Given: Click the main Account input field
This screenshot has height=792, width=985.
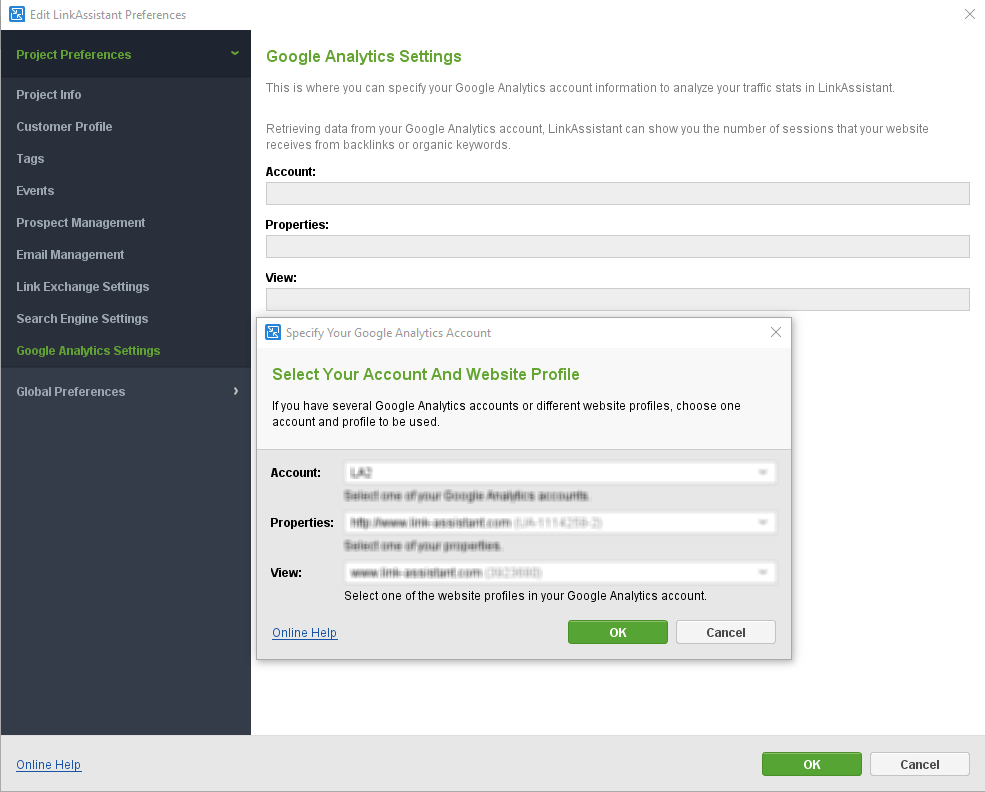Looking at the screenshot, I should coord(618,193).
